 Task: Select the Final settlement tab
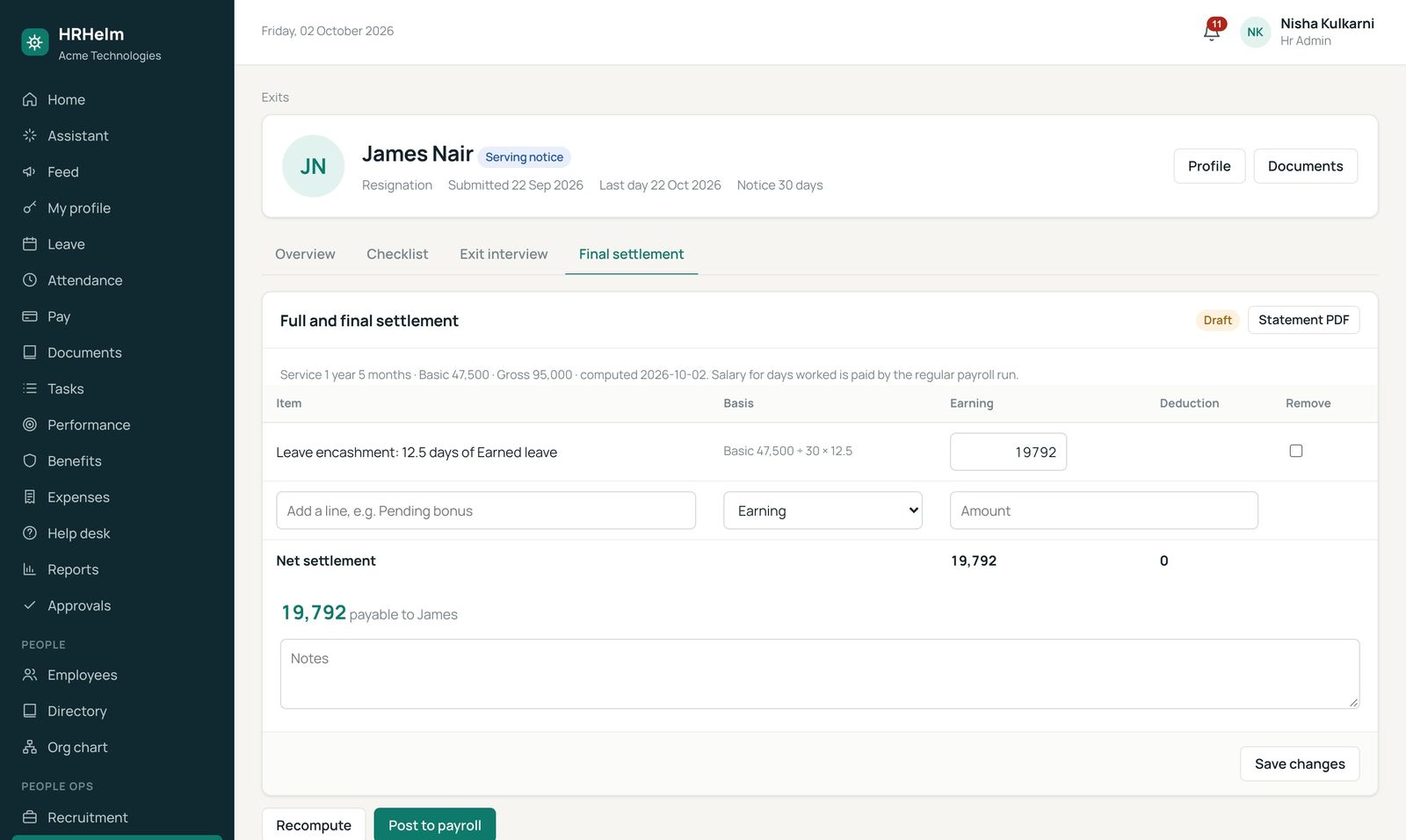pos(631,254)
